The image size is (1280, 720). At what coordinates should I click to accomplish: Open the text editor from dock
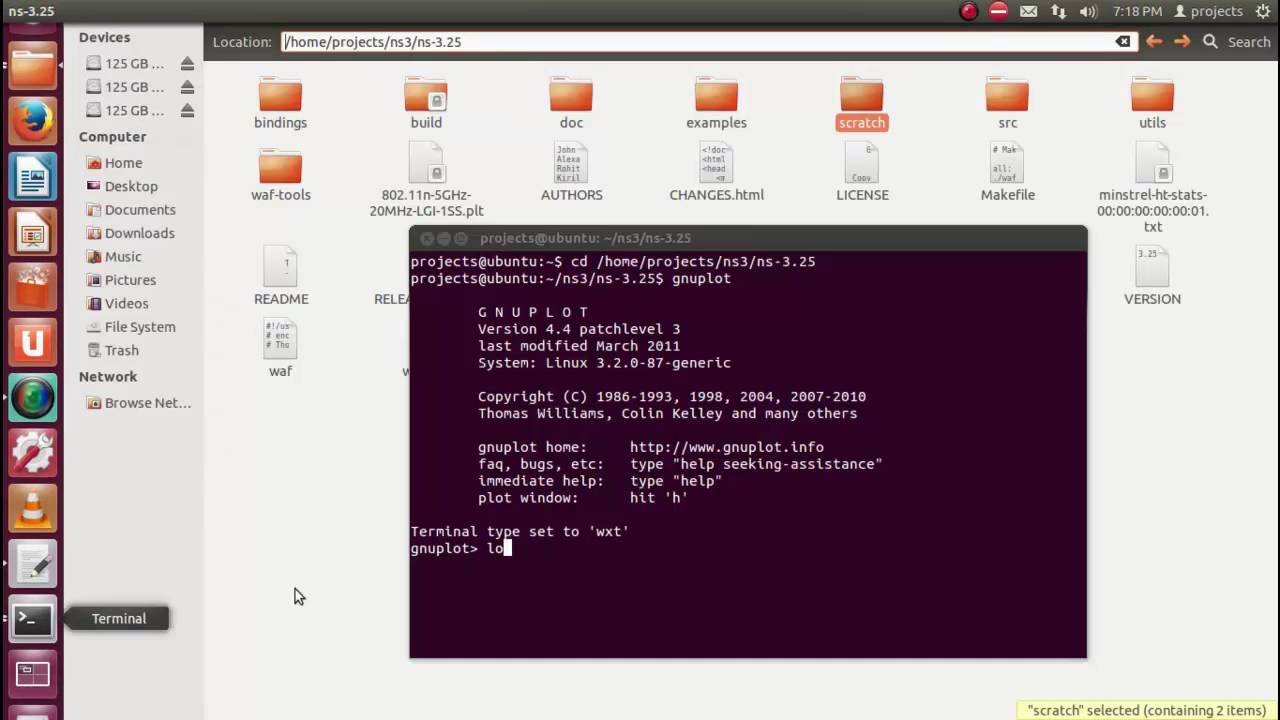[32, 564]
